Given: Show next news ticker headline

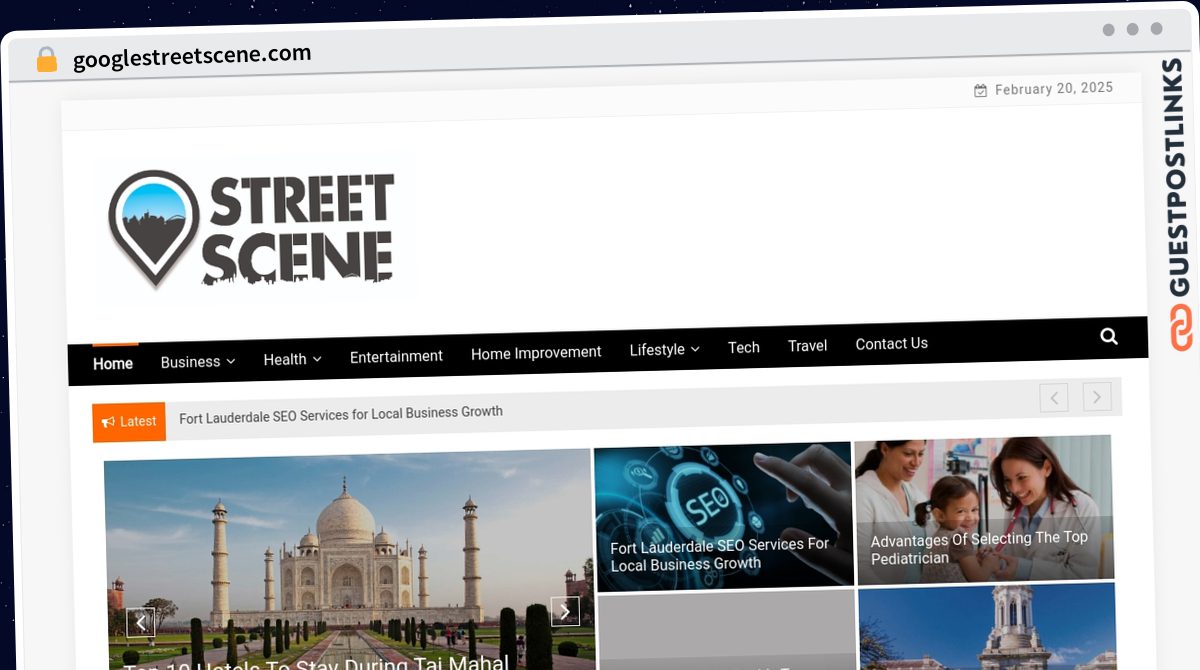Looking at the screenshot, I should coord(1097,397).
